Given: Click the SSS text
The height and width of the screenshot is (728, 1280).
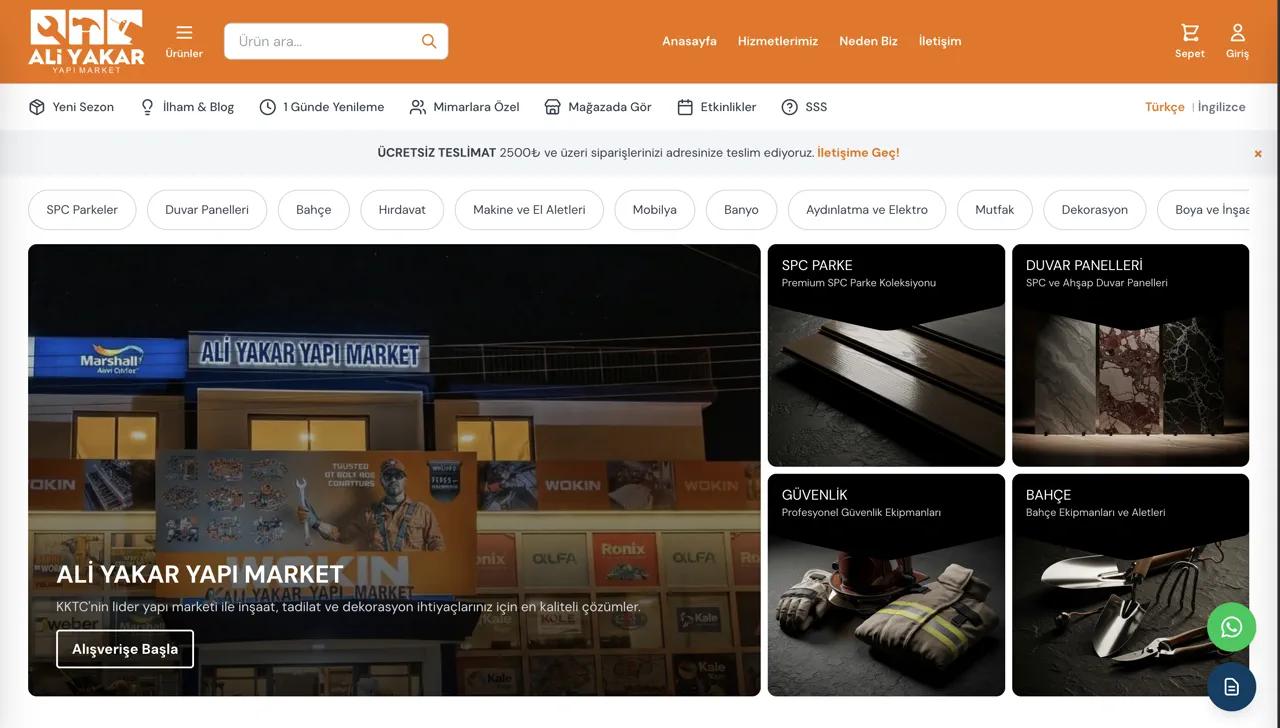Looking at the screenshot, I should [x=816, y=107].
